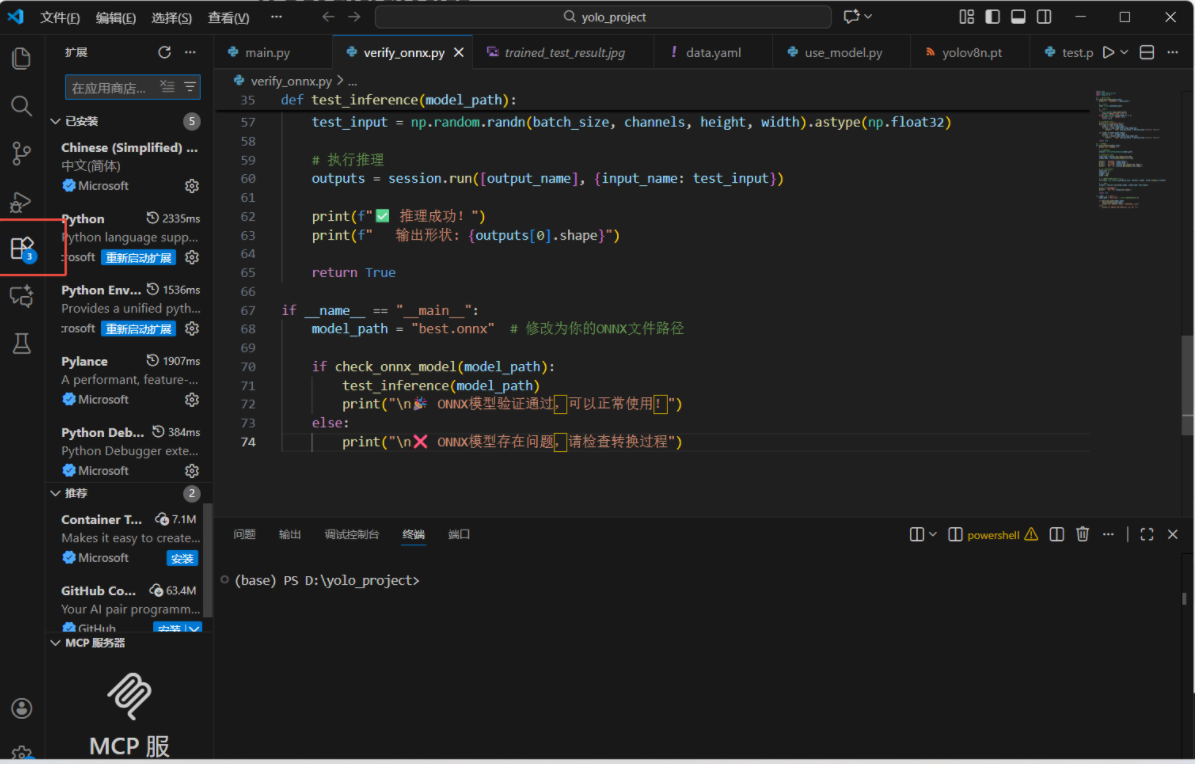Maximize the terminal panel size
Viewport: 1196px width, 764px height.
click(1146, 534)
